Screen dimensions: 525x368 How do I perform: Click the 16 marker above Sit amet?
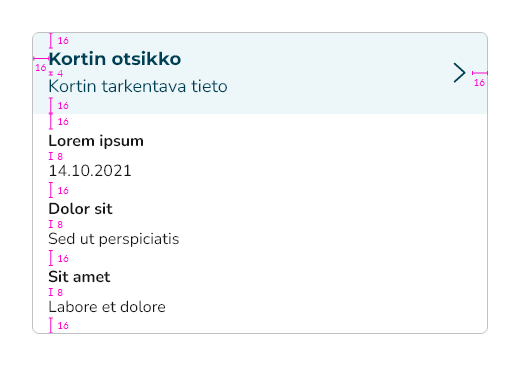click(x=59, y=258)
